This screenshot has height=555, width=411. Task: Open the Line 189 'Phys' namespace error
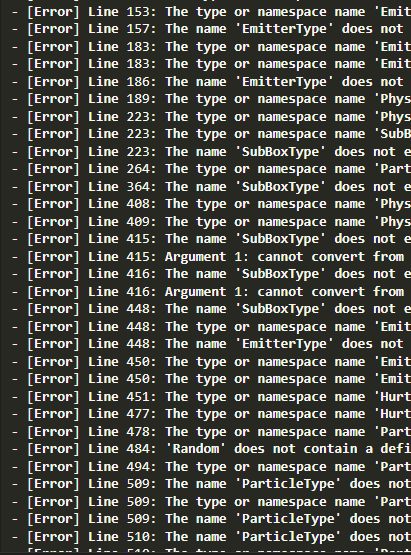click(211, 99)
